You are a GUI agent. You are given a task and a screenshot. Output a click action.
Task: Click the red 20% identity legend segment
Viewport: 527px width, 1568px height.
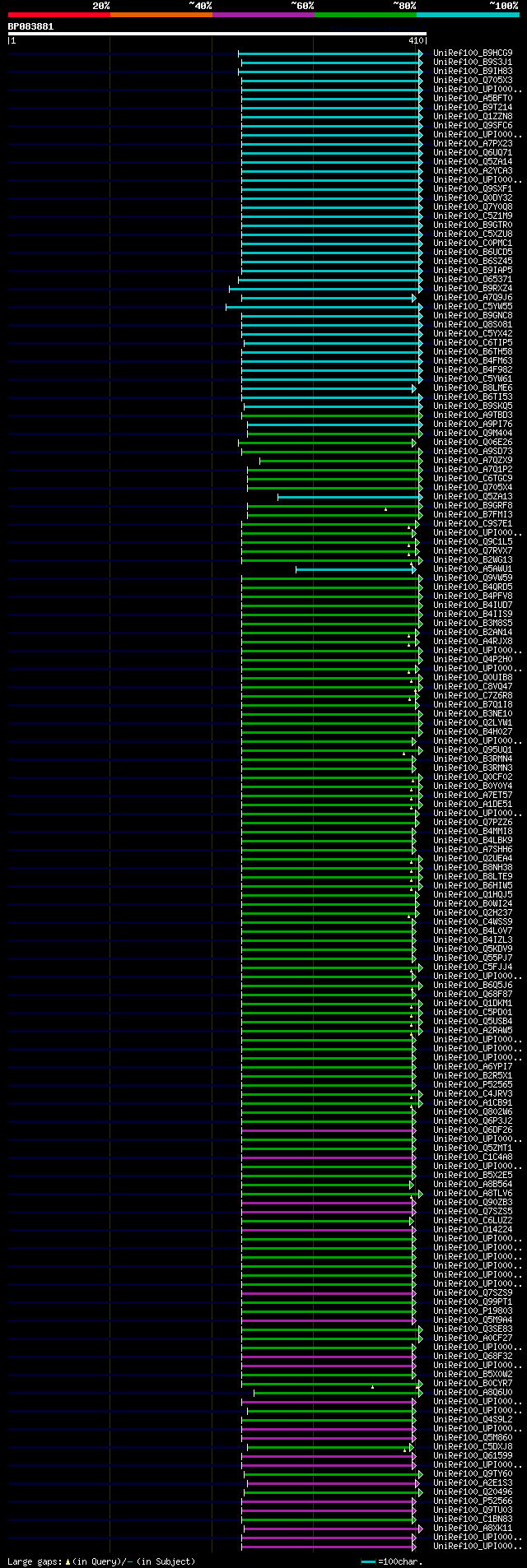point(58,15)
